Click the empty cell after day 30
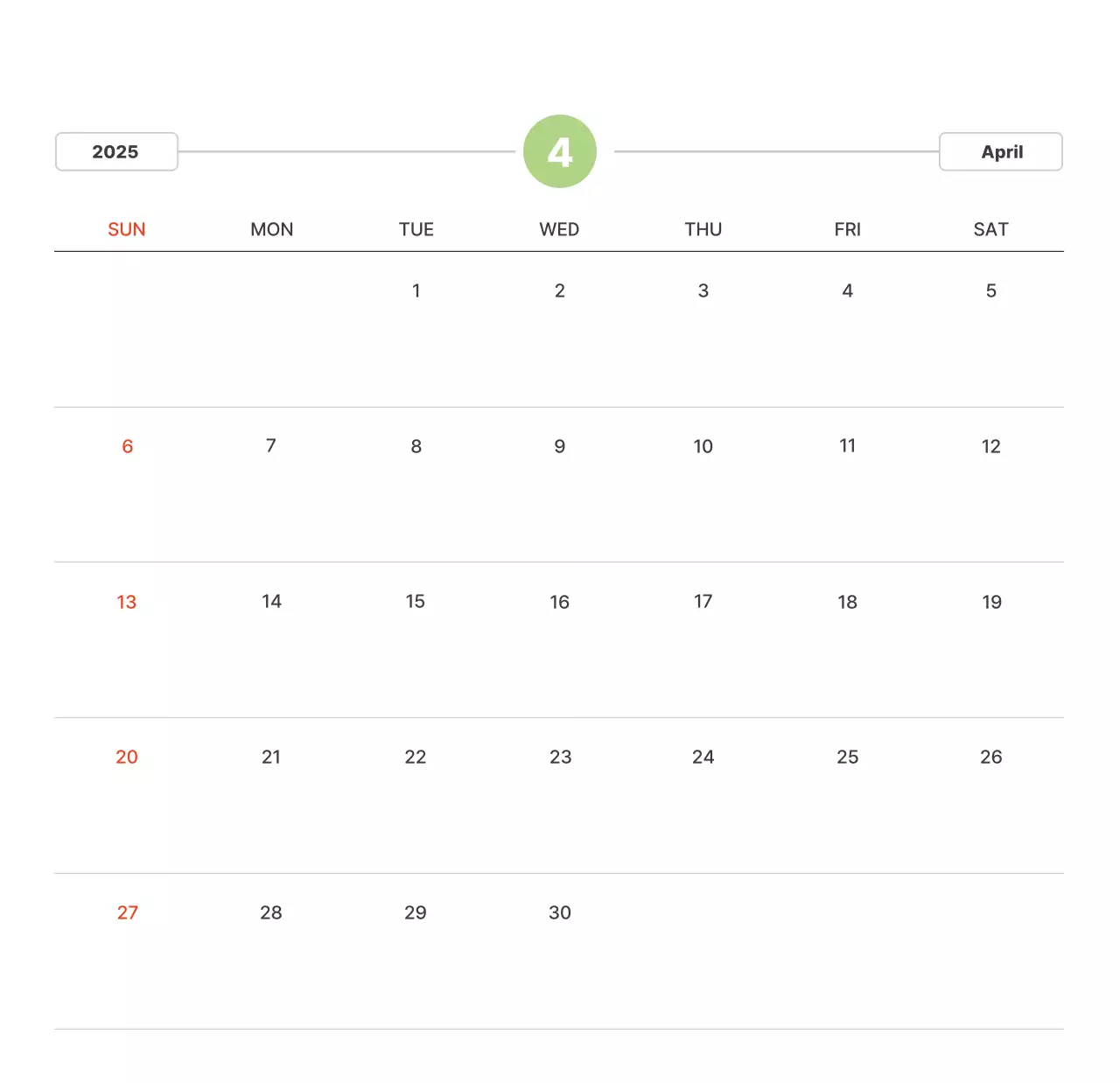1120x1083 pixels. [x=703, y=950]
